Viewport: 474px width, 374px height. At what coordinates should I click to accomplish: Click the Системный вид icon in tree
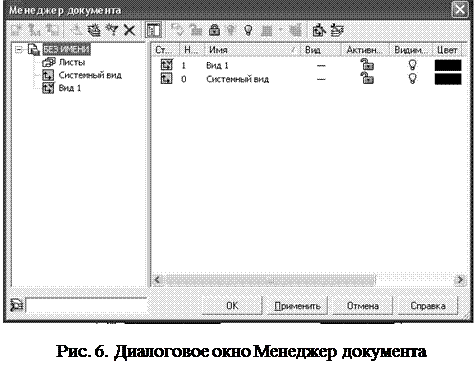48,75
